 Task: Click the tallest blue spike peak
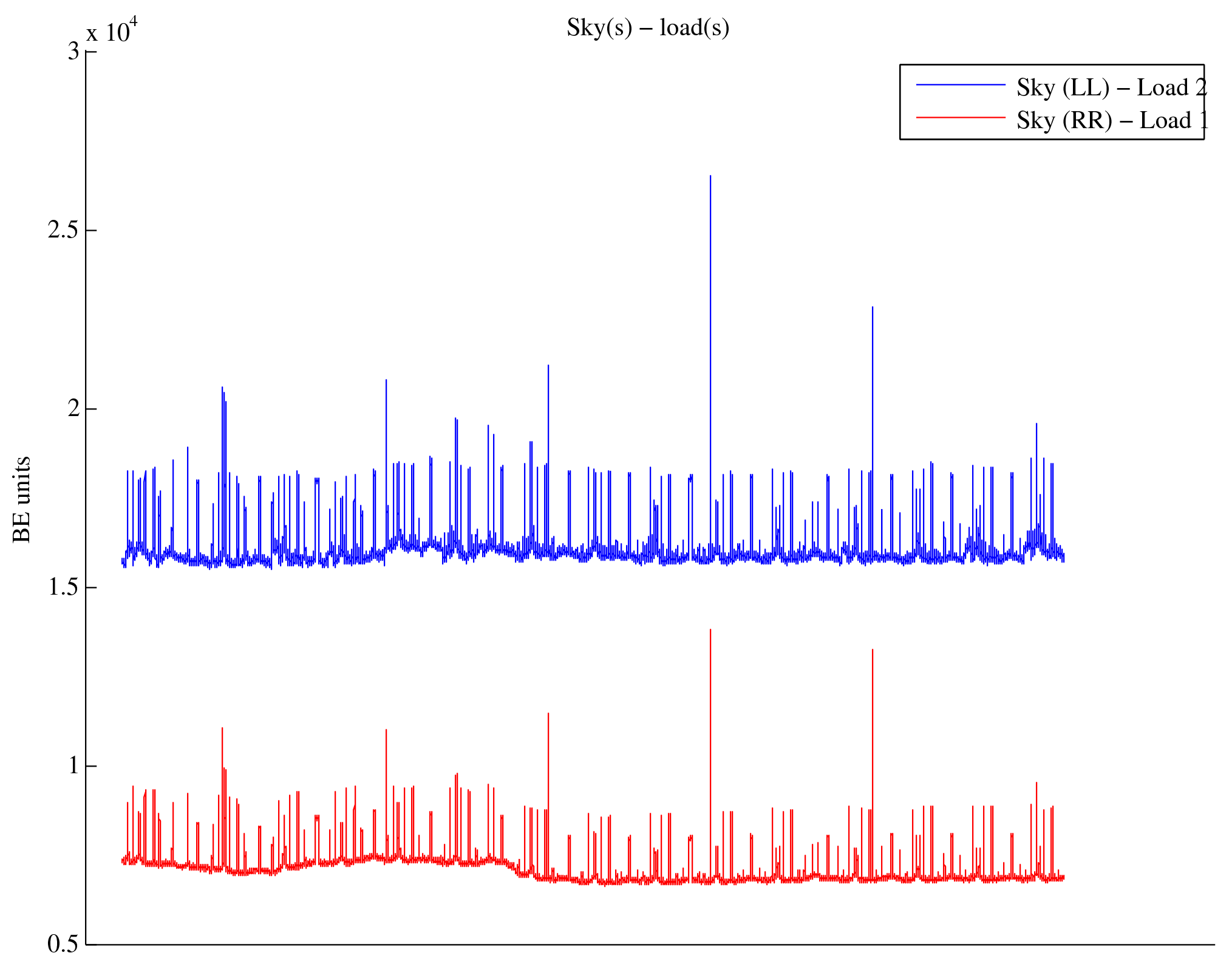710,176
